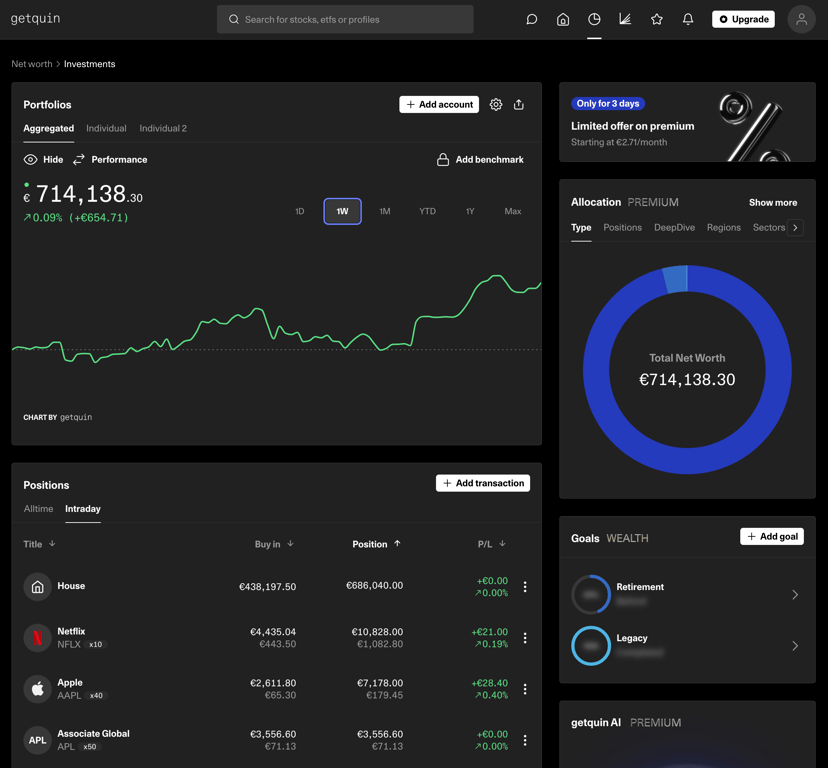The width and height of the screenshot is (828, 768).
Task: Go to the home icon in navbar
Action: (x=563, y=20)
